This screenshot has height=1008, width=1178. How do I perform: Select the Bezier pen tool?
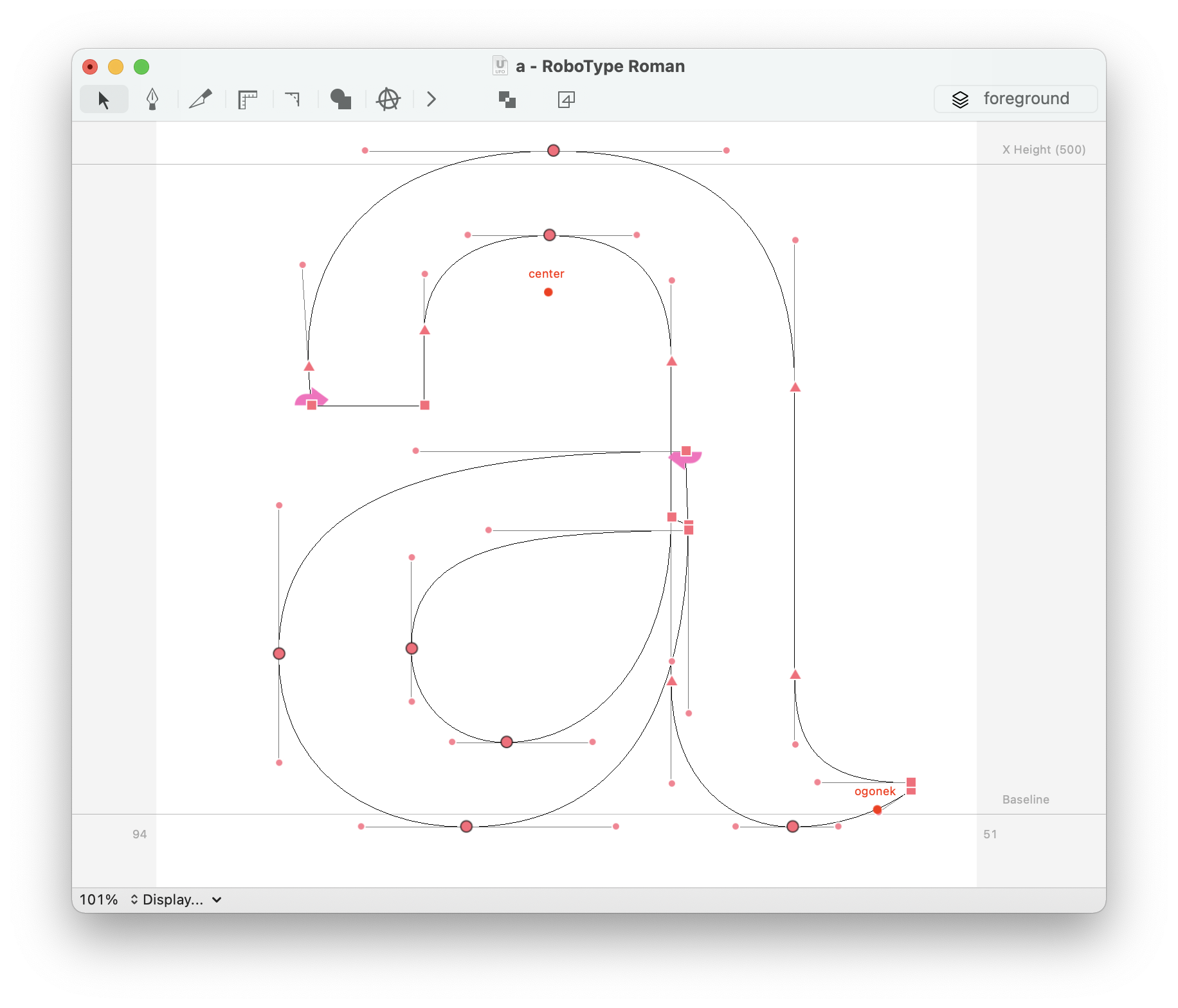(x=152, y=100)
